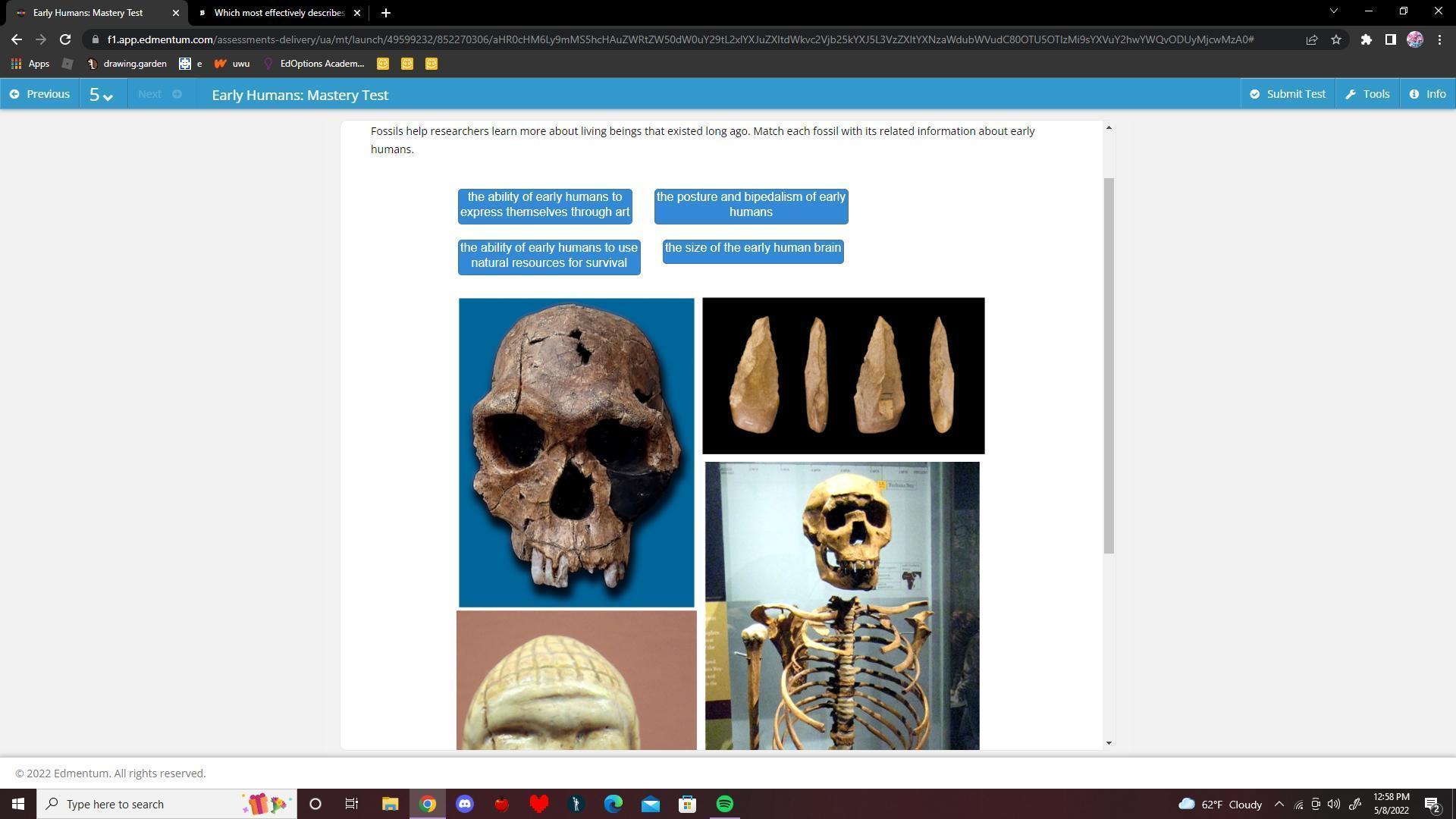The width and height of the screenshot is (1456, 819).
Task: Expand the Apps menu on bookmarks bar
Action: 33,64
